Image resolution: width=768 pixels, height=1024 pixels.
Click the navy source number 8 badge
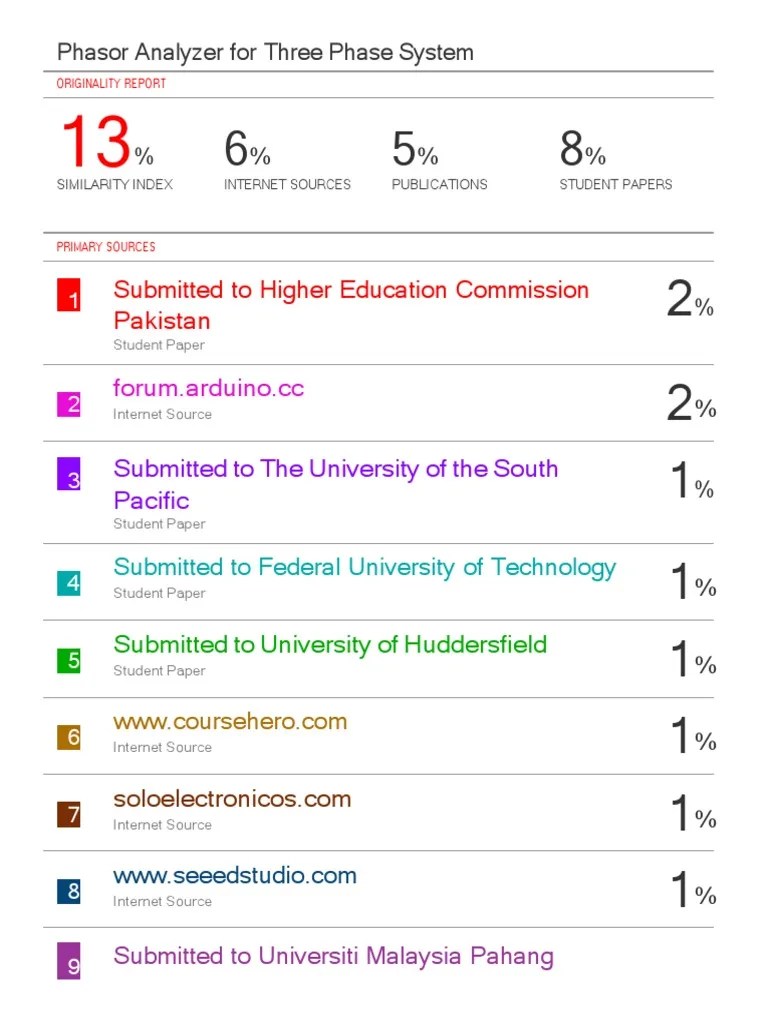(68, 890)
